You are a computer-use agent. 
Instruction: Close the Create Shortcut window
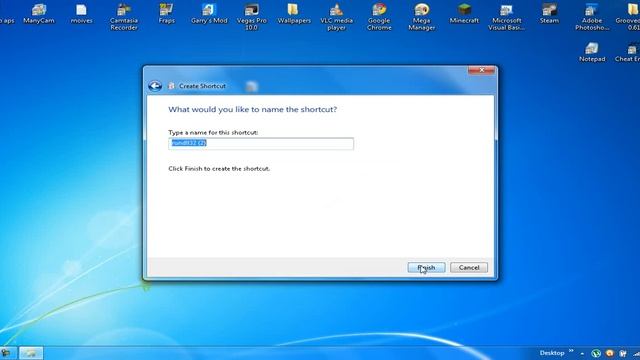click(x=481, y=70)
